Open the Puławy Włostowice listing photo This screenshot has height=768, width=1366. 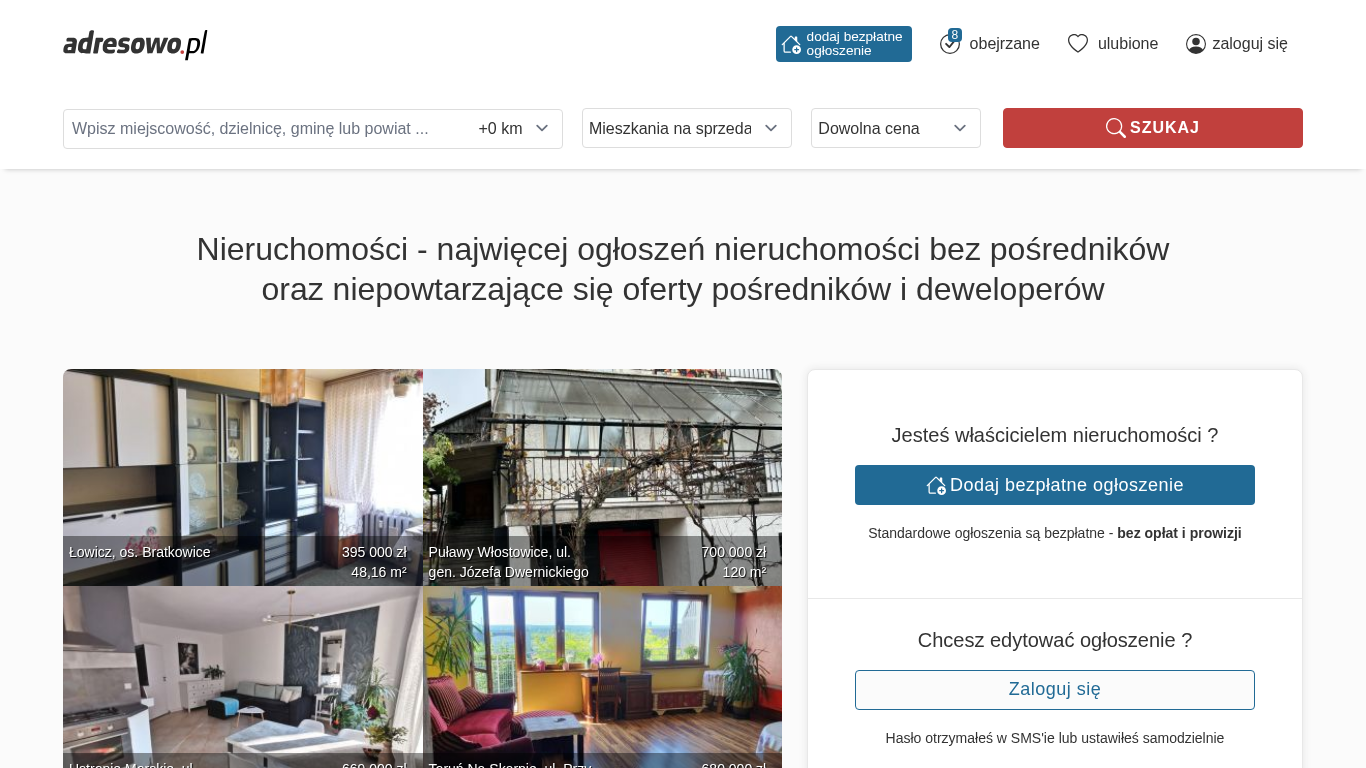pyautogui.click(x=602, y=477)
